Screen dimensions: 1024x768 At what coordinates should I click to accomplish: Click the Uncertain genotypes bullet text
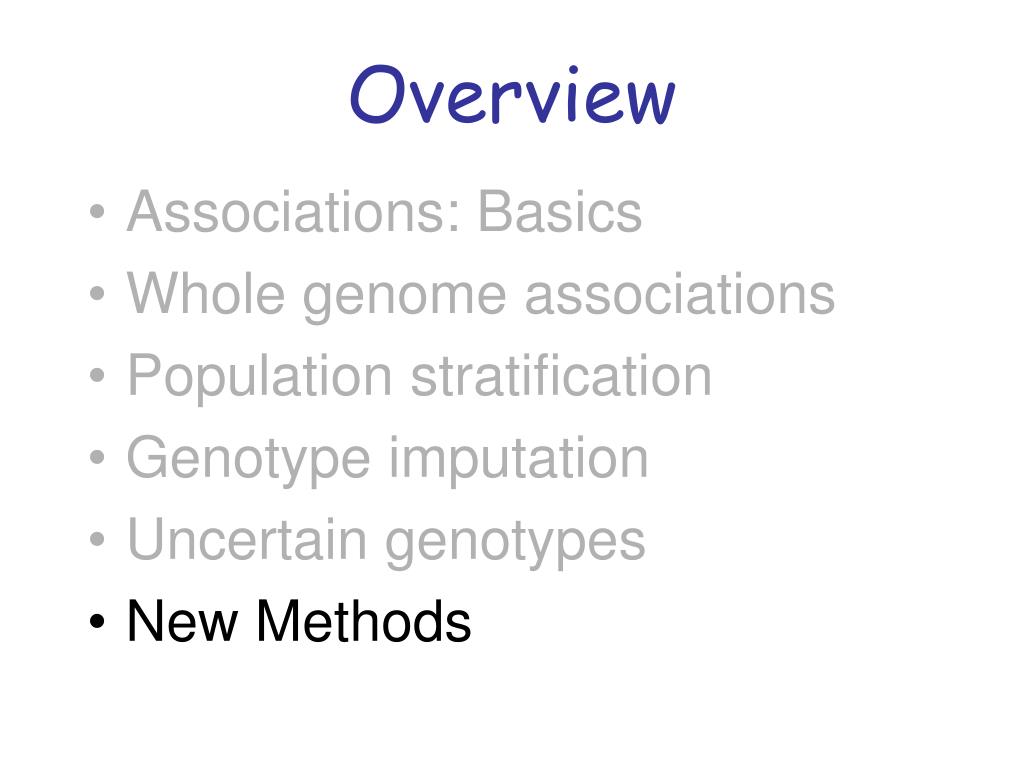387,542
